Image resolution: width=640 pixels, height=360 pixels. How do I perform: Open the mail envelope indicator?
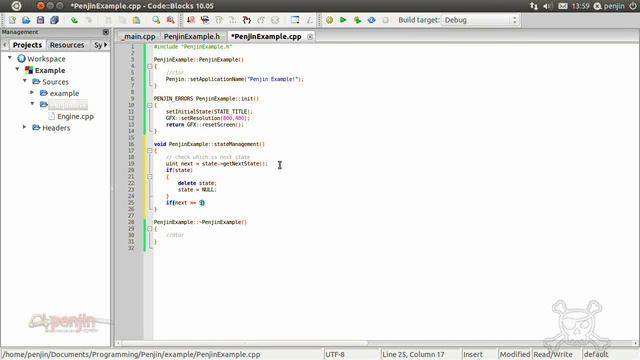[x=562, y=6]
